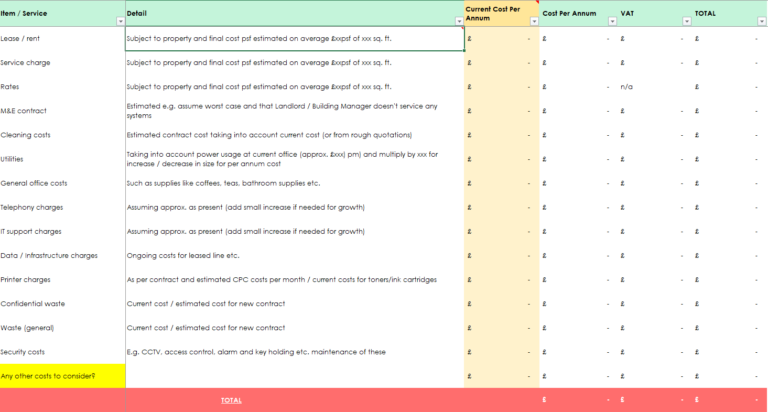
Task: Select the Lease / rent cell
Action: [x=62, y=38]
